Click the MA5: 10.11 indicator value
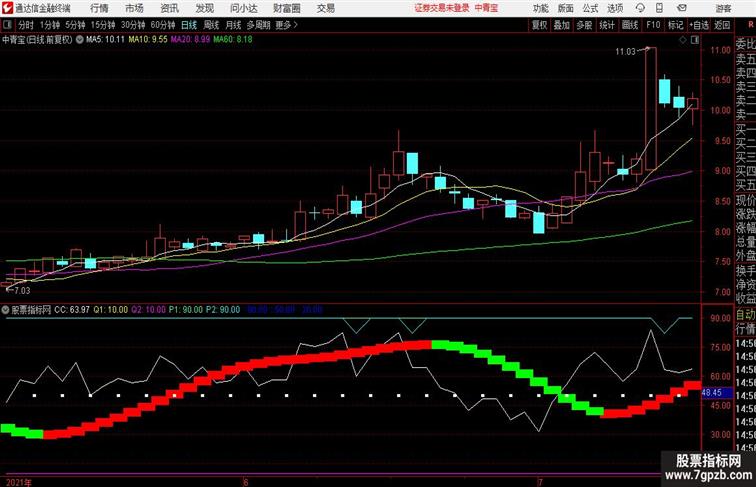The width and height of the screenshot is (756, 487). click(105, 40)
